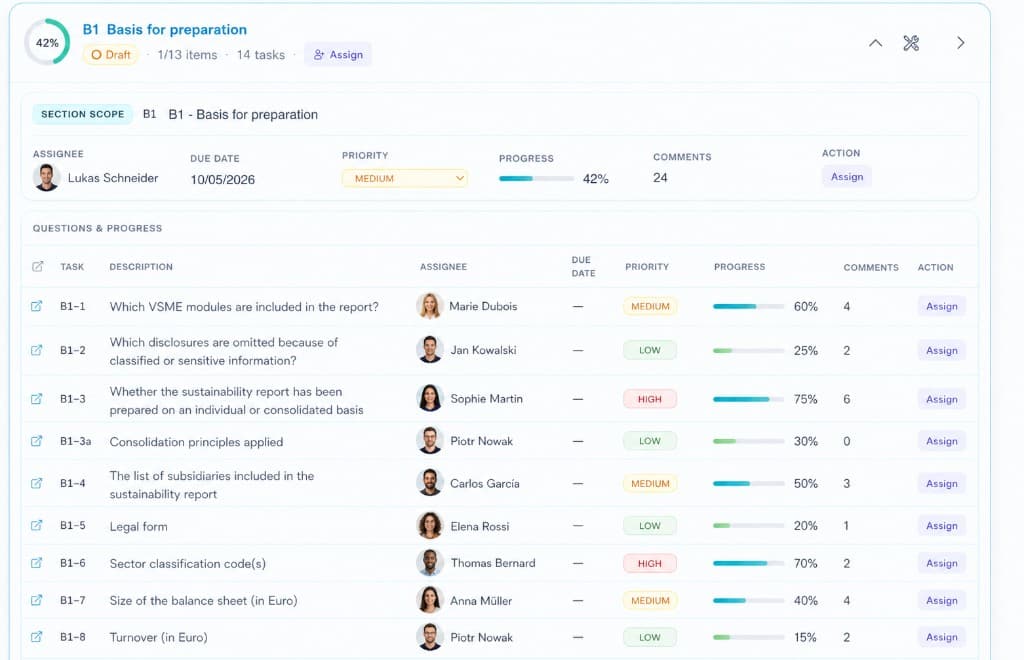
Task: Open the tools wrench icon in header
Action: coord(911,43)
